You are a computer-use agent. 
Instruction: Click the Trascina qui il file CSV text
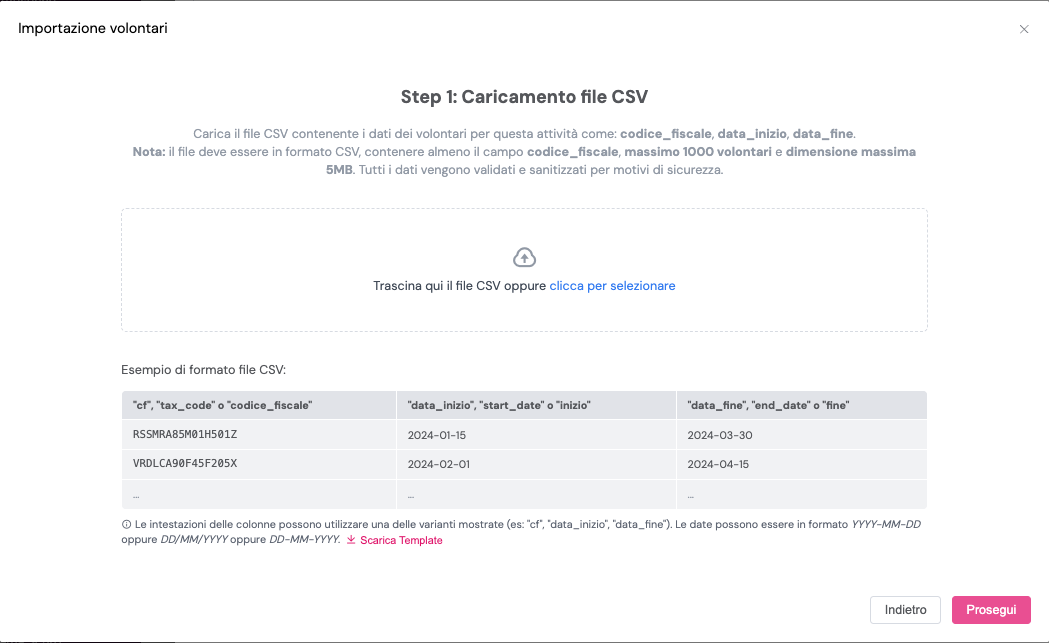436,286
